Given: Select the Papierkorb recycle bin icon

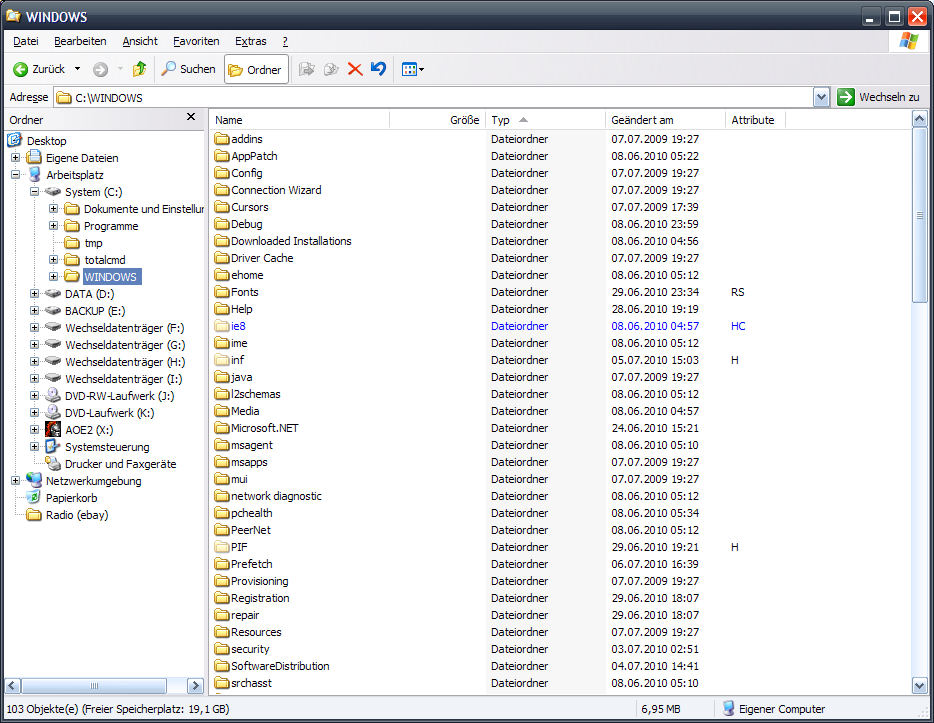Looking at the screenshot, I should click(34, 497).
